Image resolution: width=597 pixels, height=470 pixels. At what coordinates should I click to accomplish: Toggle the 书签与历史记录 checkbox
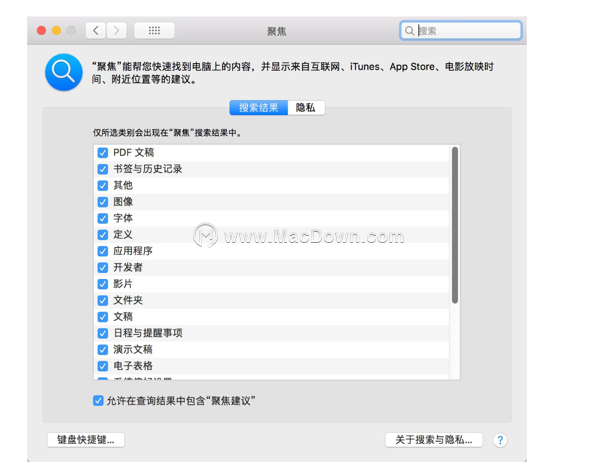(x=103, y=169)
